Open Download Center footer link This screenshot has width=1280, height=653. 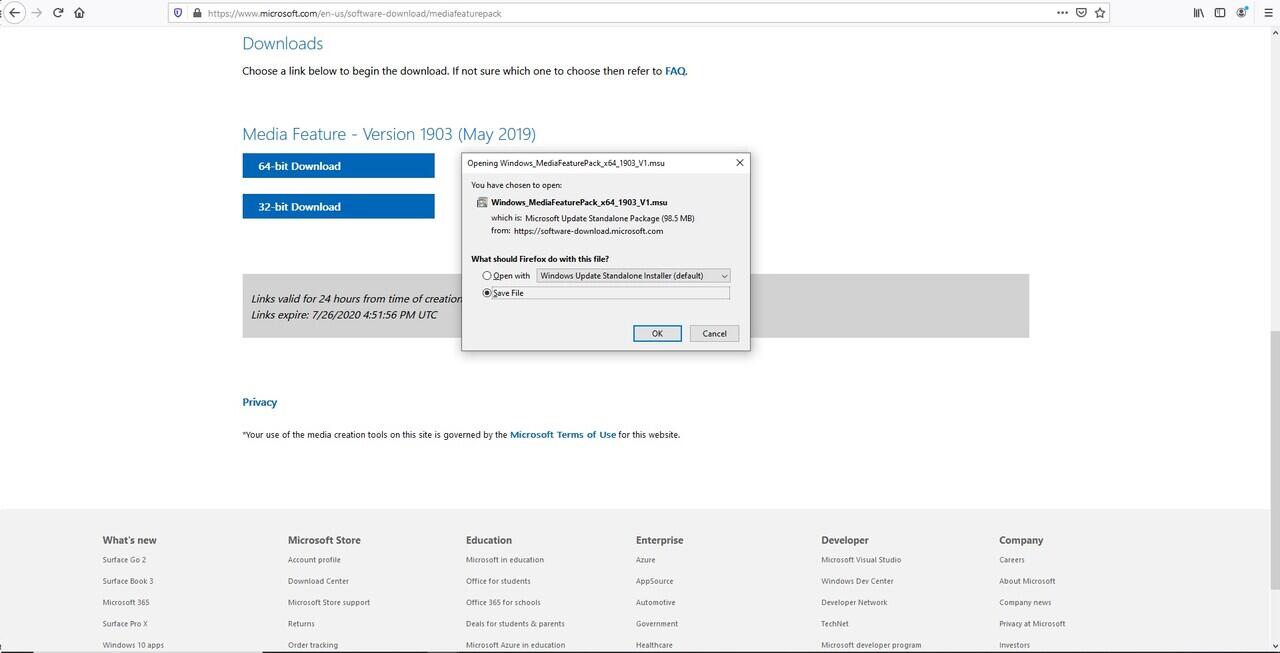pos(318,581)
